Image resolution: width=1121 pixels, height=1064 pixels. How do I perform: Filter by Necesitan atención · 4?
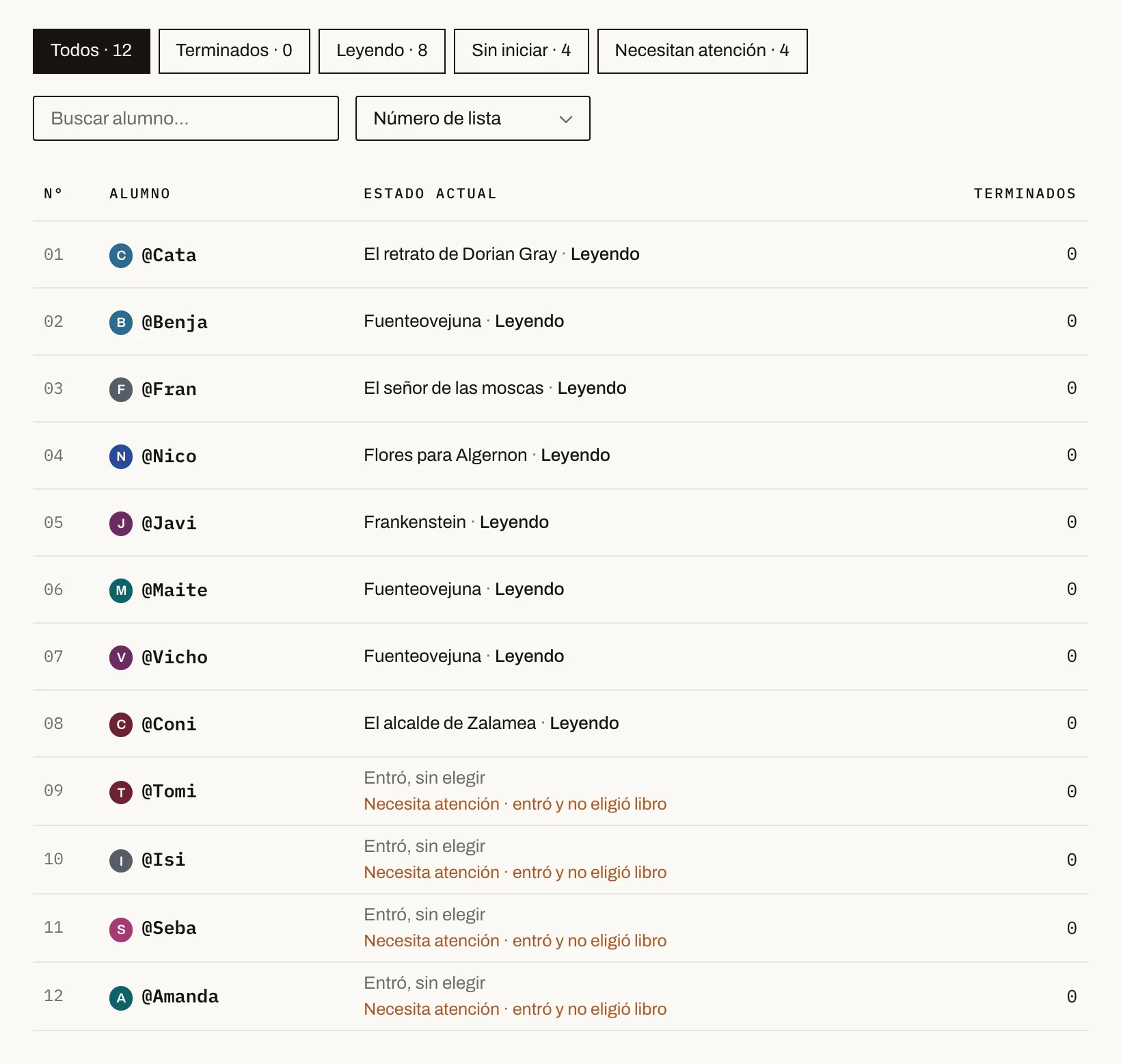coord(703,51)
